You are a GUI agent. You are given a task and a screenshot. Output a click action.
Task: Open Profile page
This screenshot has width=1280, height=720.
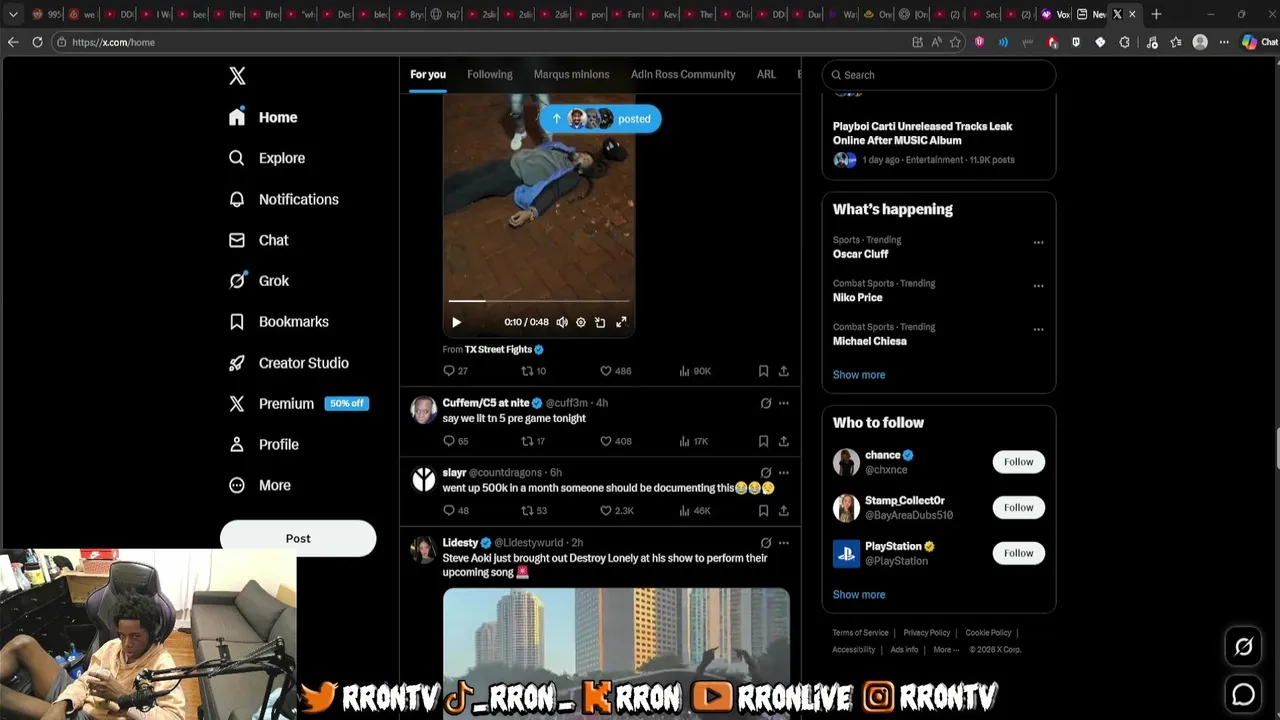point(264,444)
